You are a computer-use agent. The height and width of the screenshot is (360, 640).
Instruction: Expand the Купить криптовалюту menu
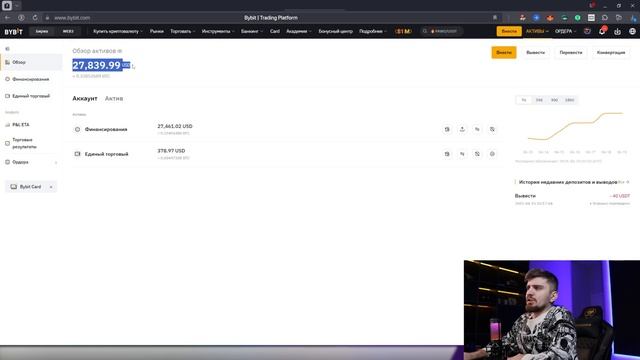[118, 31]
